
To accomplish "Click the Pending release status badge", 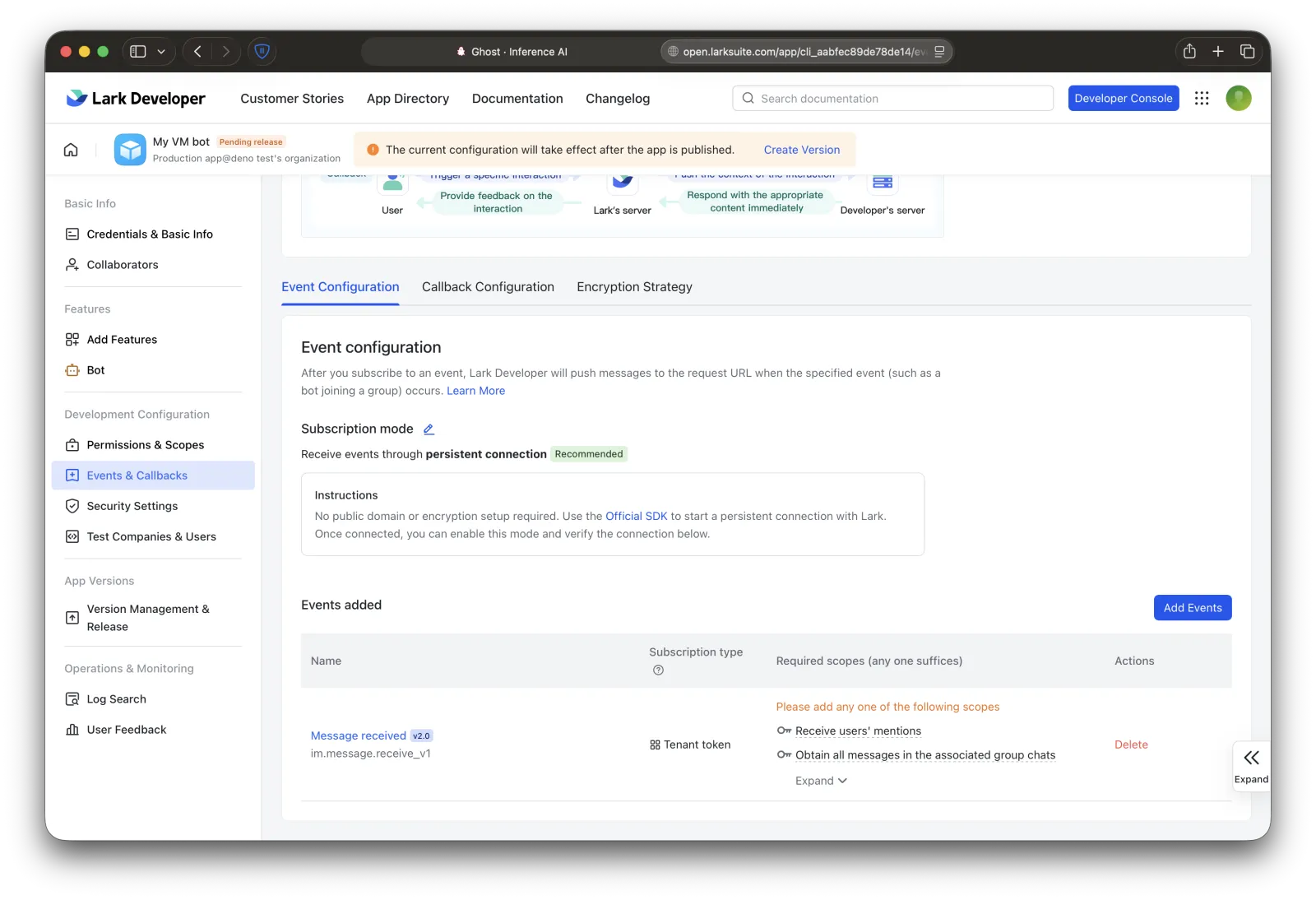I will [251, 142].
